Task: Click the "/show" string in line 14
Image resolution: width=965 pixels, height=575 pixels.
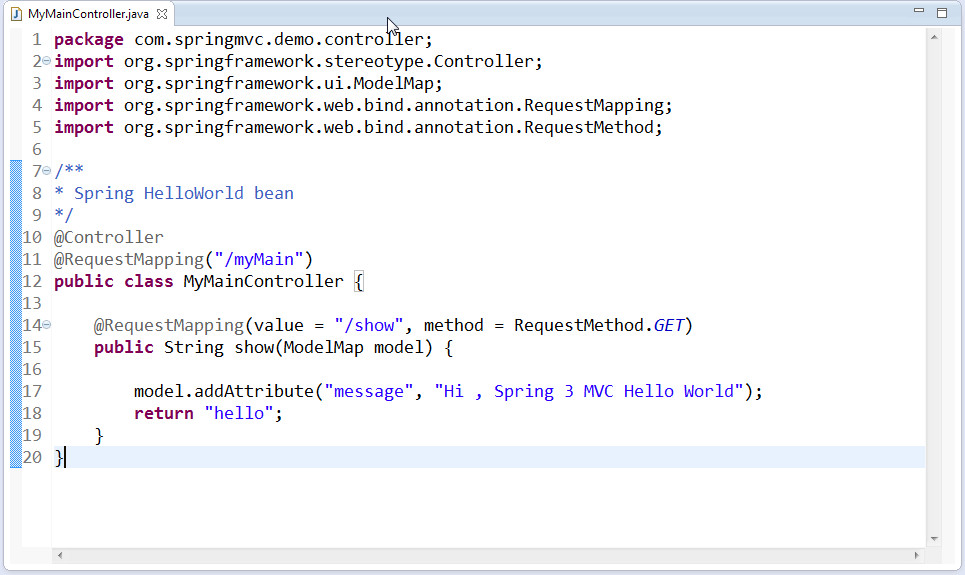Action: [369, 325]
